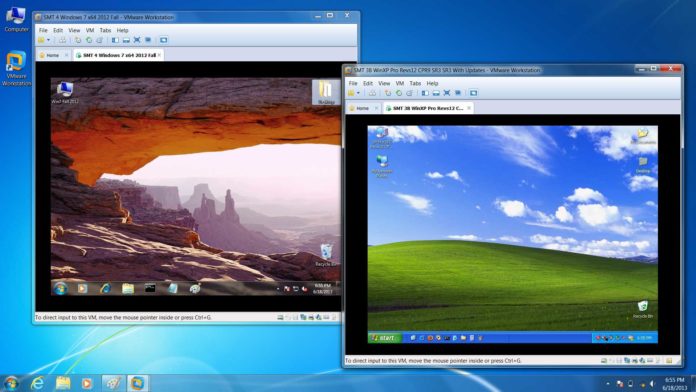696x392 pixels.
Task: Select the Computer icon on host desktop
Action: (16, 19)
